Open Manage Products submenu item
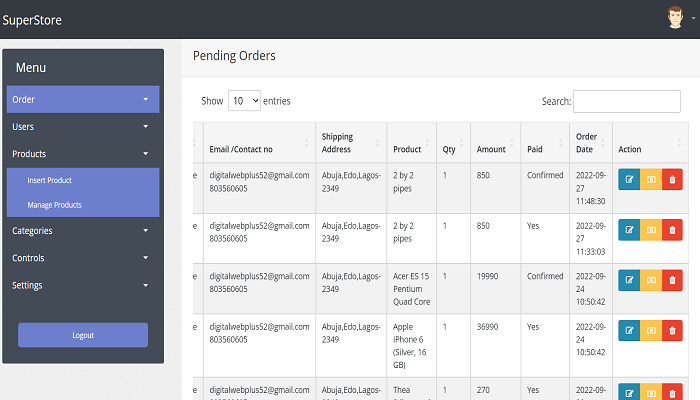 point(54,205)
